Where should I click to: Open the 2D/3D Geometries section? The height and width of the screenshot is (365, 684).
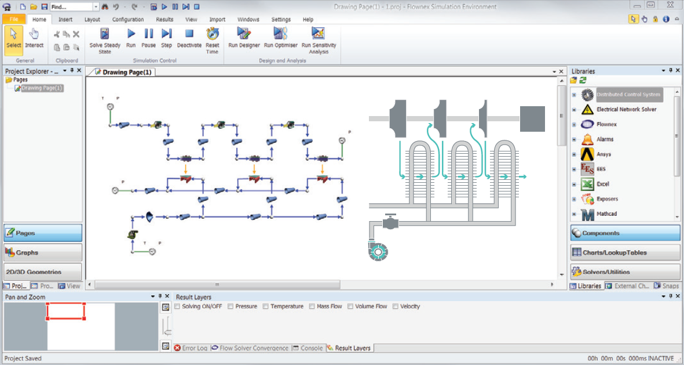[43, 272]
